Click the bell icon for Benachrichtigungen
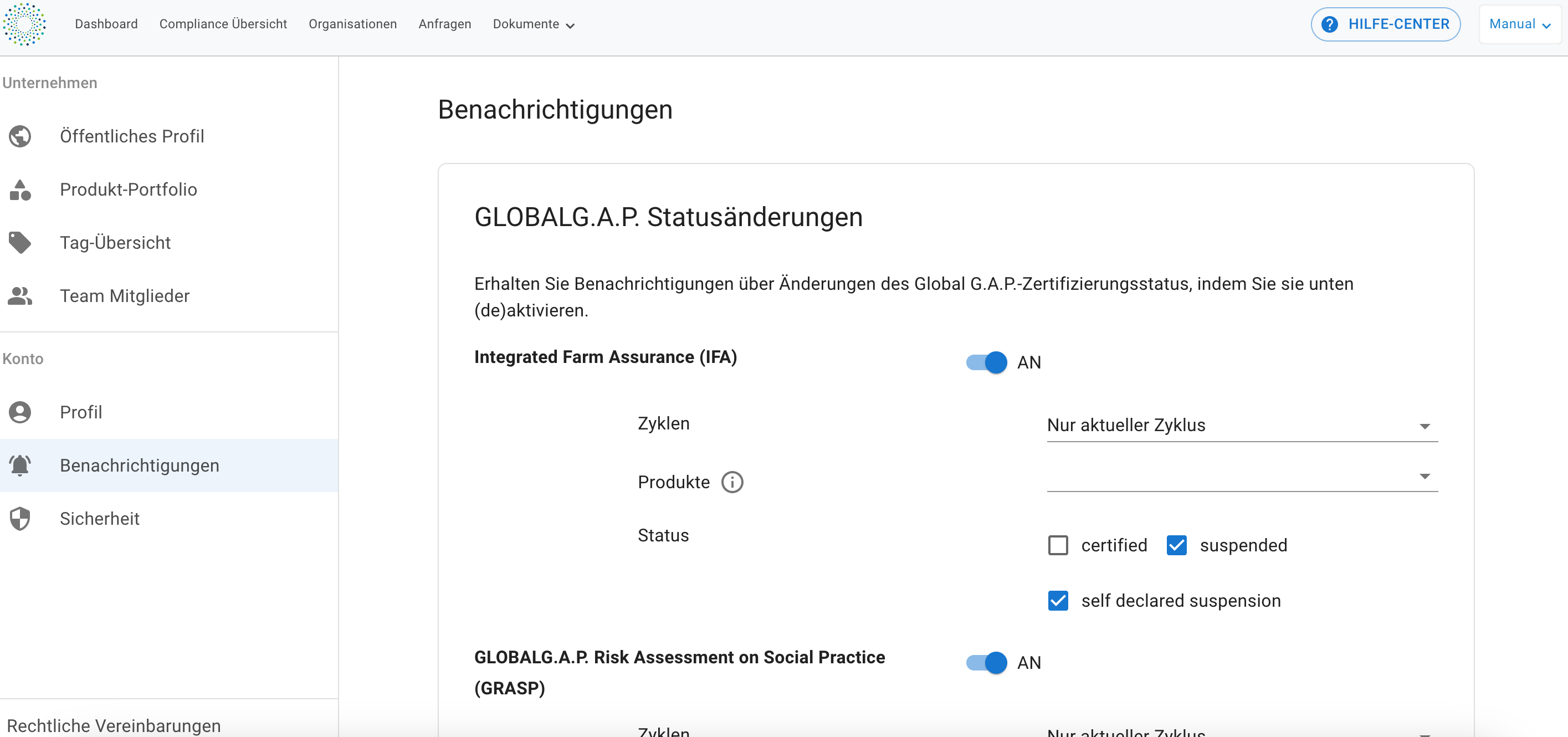1568x737 pixels. [20, 465]
